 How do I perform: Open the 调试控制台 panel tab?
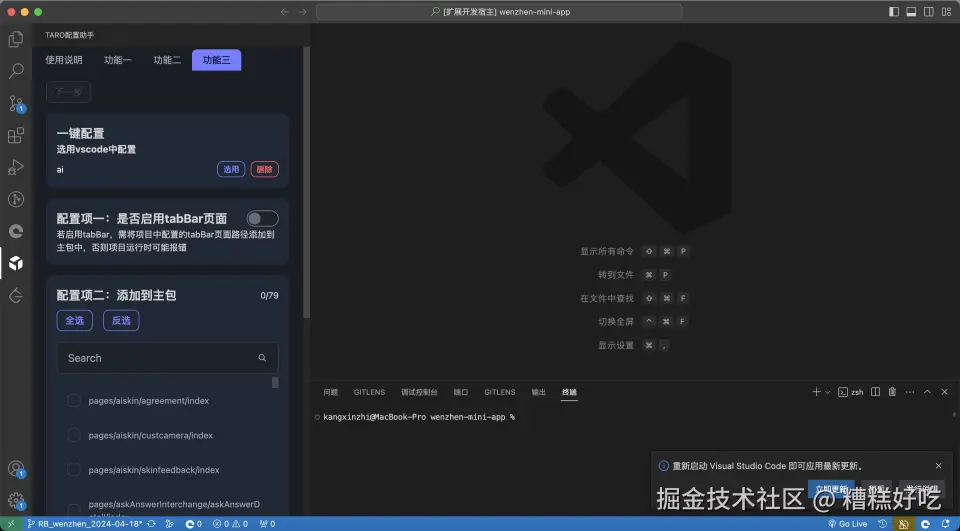click(x=419, y=392)
